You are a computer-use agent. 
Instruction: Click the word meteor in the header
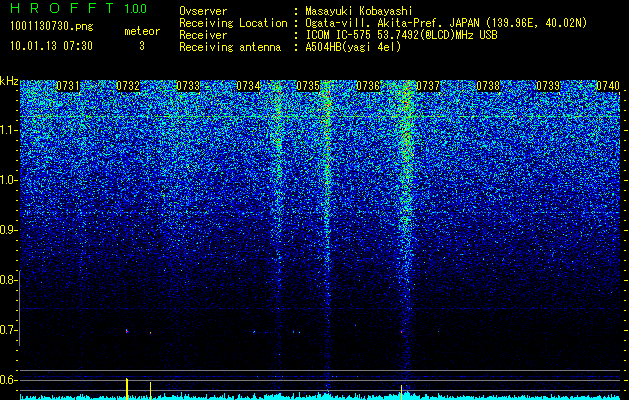point(142,31)
